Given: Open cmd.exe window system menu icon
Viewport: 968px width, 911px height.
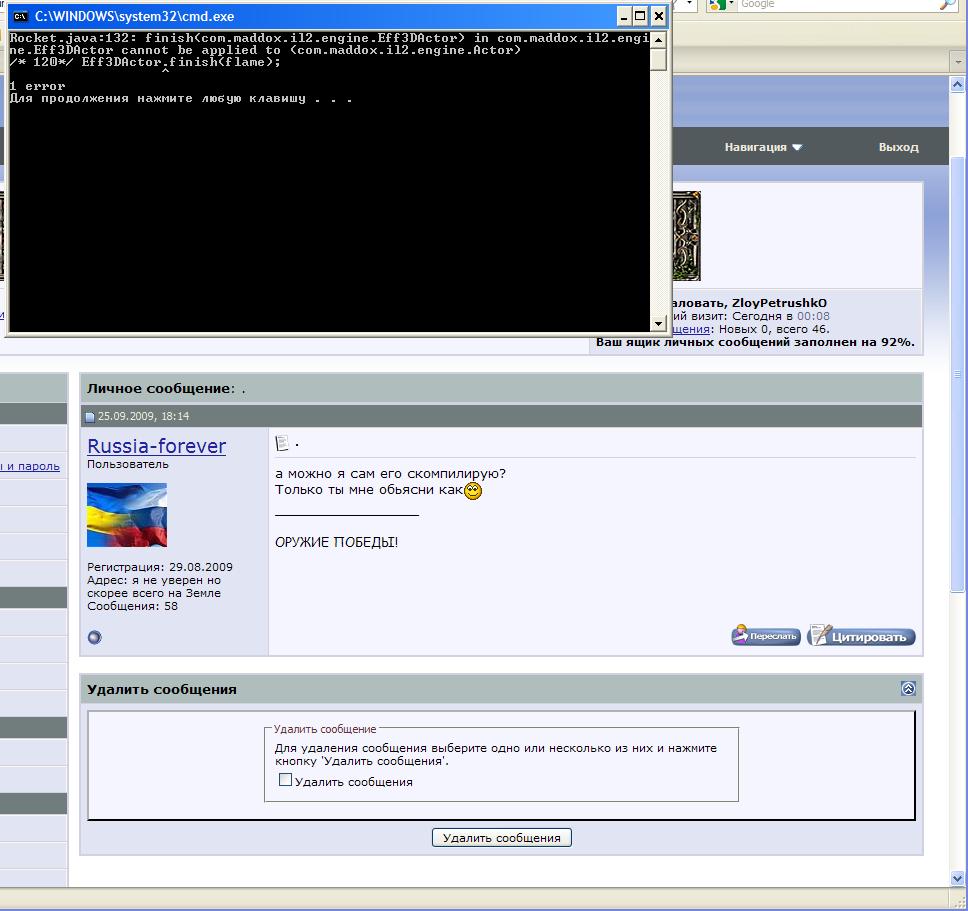Looking at the screenshot, I should pyautogui.click(x=20, y=17).
